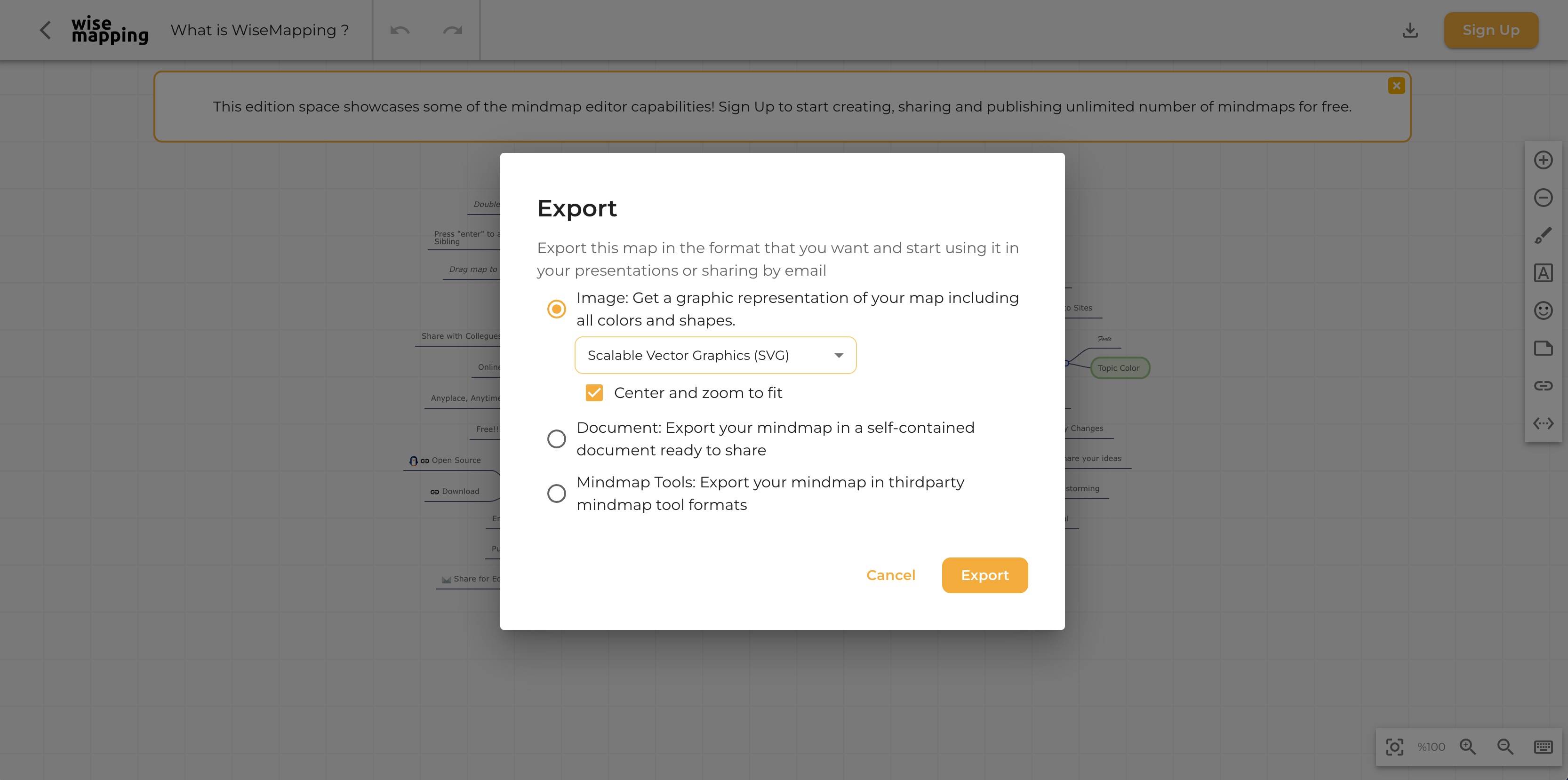The image size is (1568, 780).
Task: Uncheck Center and zoom to fit
Action: pyautogui.click(x=594, y=393)
